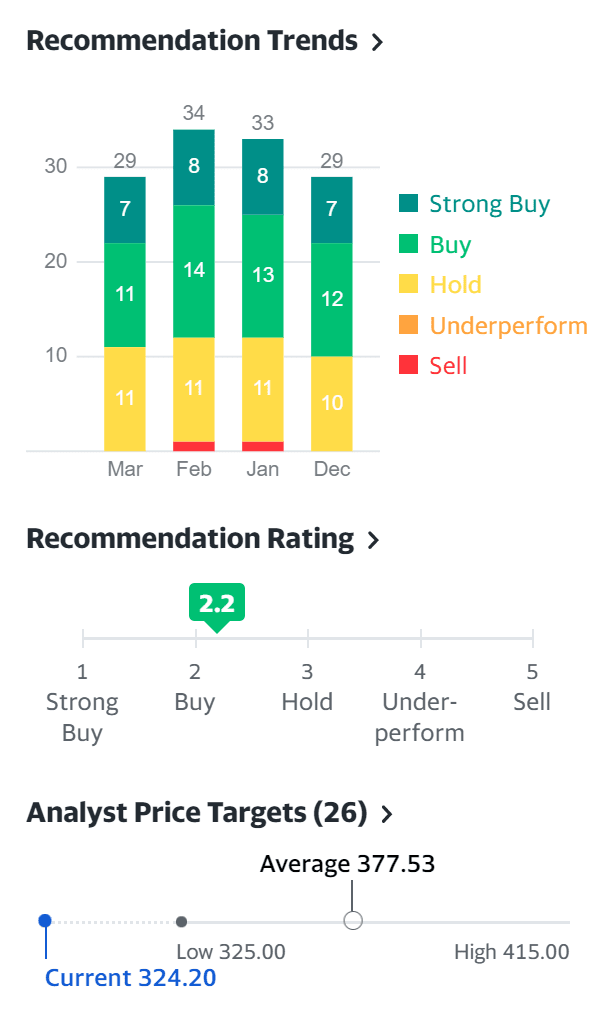The width and height of the screenshot is (600, 1011).
Task: Click the Recommendation Trends heading
Action: tap(191, 41)
